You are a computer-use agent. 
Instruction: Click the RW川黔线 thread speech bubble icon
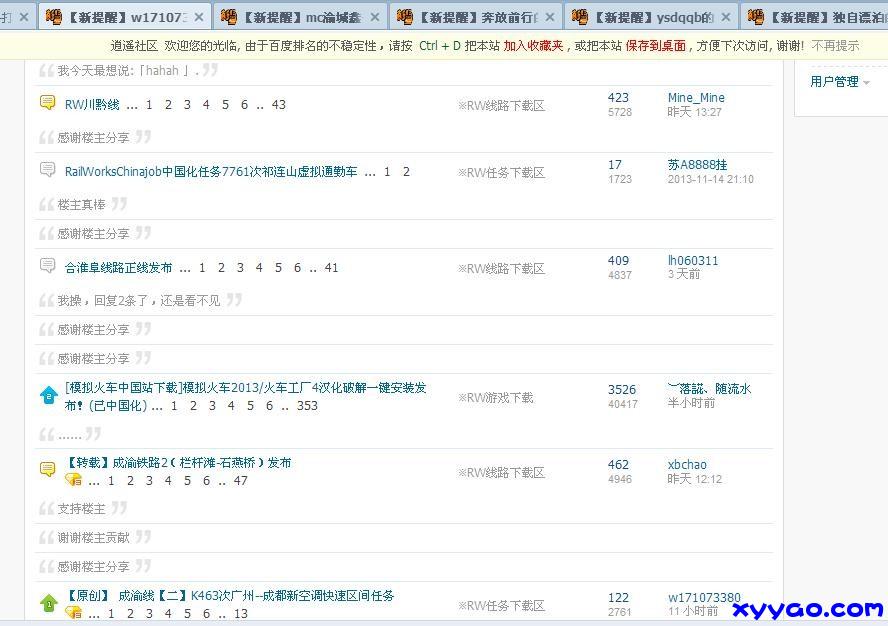click(47, 103)
